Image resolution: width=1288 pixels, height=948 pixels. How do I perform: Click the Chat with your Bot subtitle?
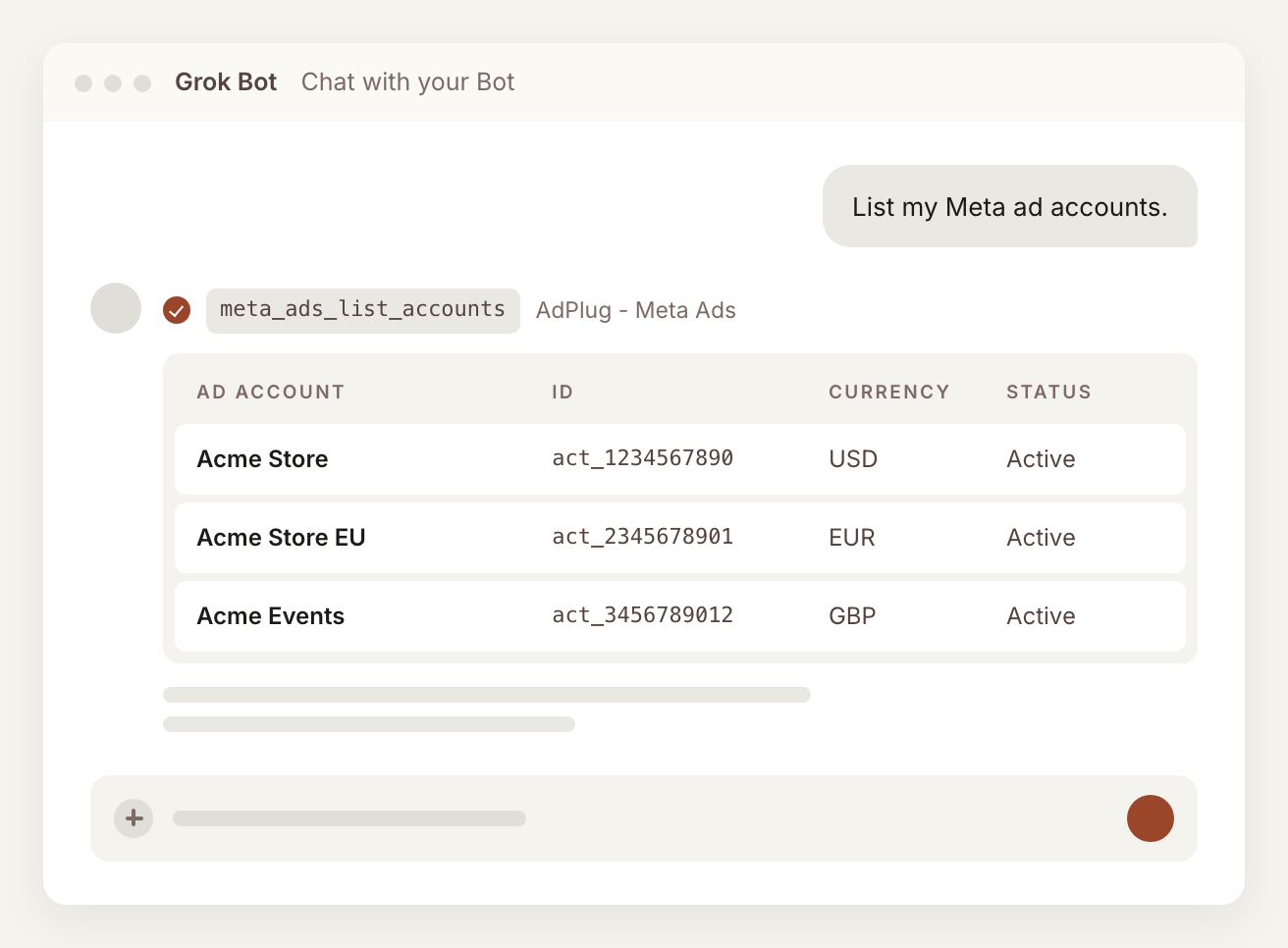tap(407, 82)
